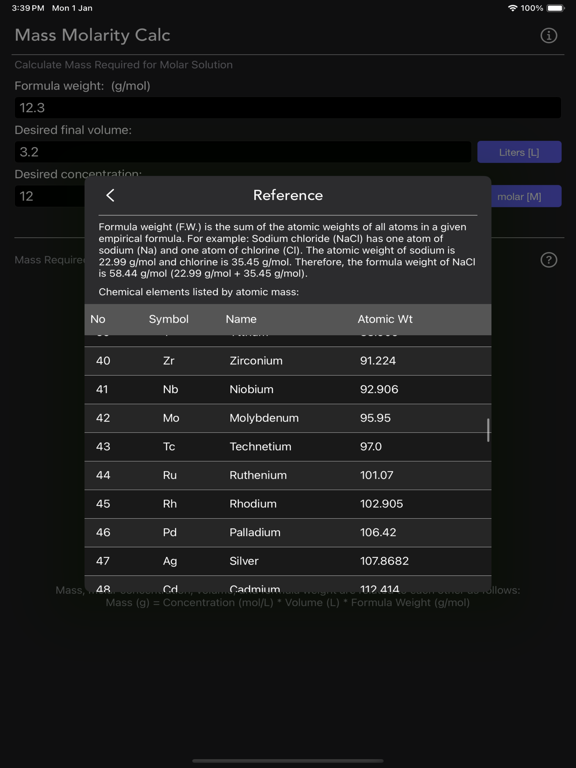Select the Nb symbol cell

coord(170,389)
